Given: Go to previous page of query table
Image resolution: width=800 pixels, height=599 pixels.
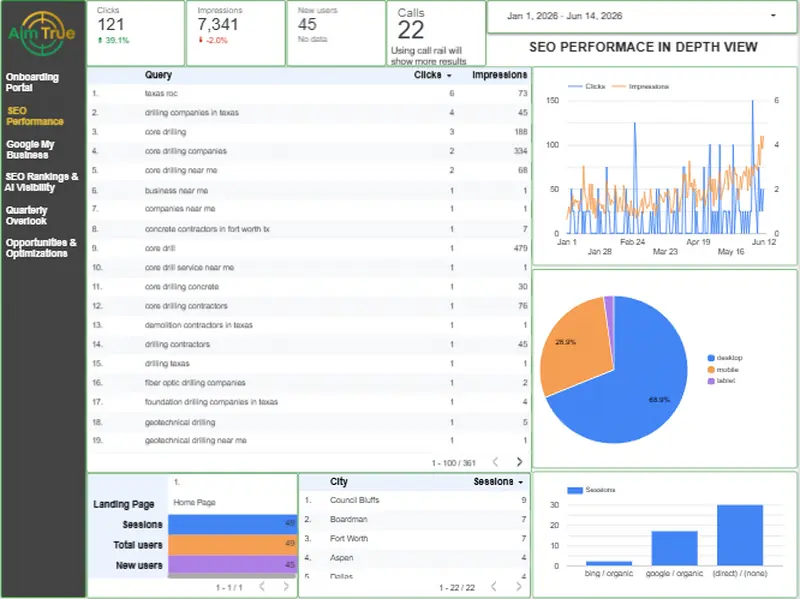Looking at the screenshot, I should (495, 462).
